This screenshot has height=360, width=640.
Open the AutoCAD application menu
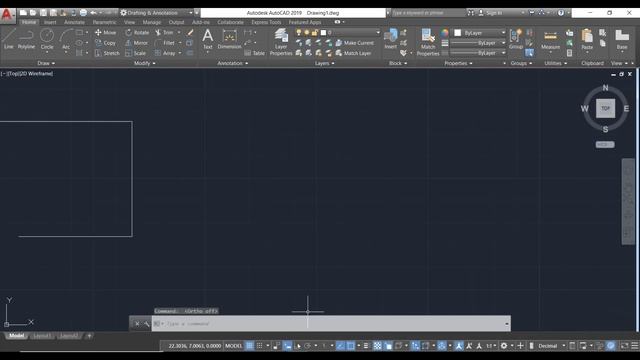point(7,15)
